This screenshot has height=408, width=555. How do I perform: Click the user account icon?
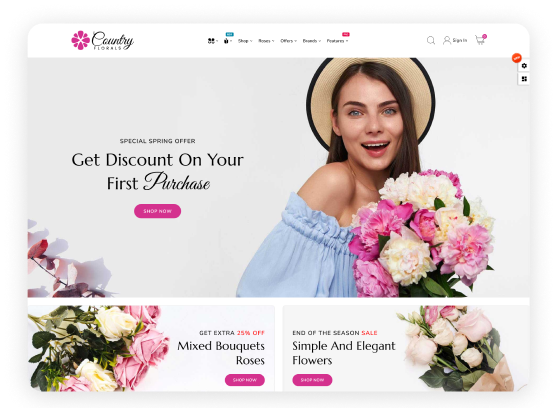[x=447, y=40]
